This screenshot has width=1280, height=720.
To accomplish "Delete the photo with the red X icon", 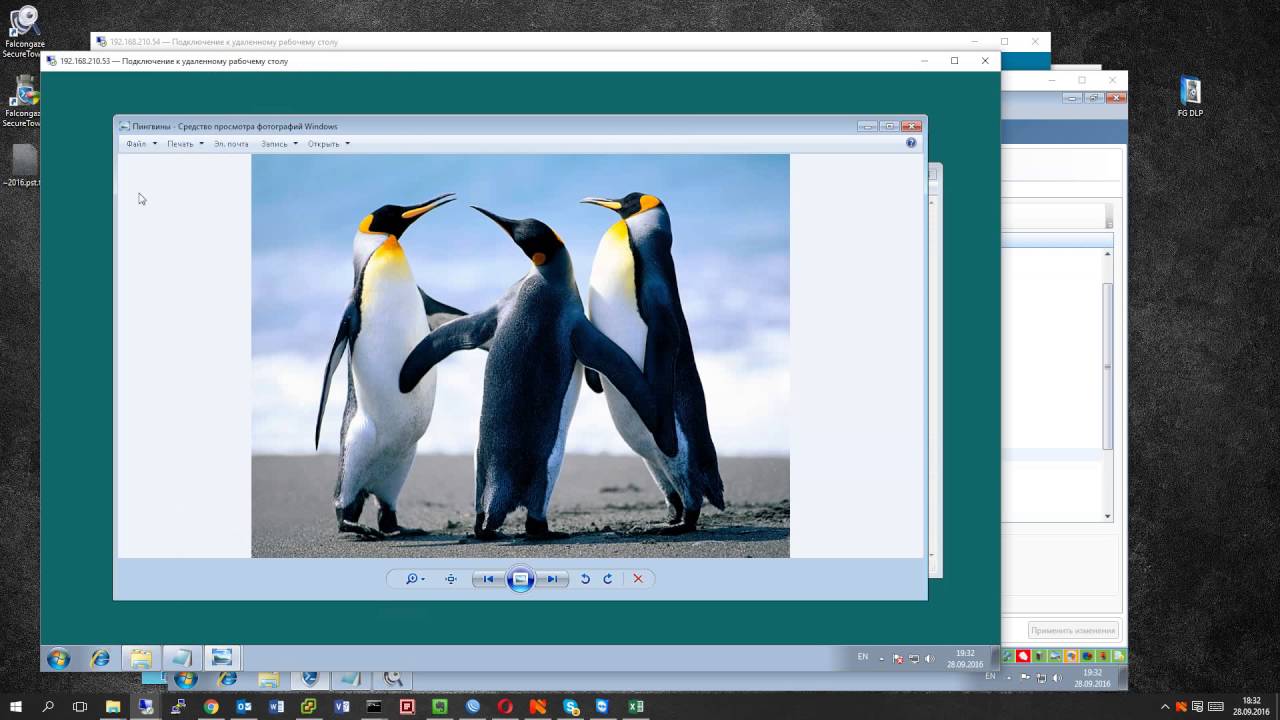I will coord(638,579).
